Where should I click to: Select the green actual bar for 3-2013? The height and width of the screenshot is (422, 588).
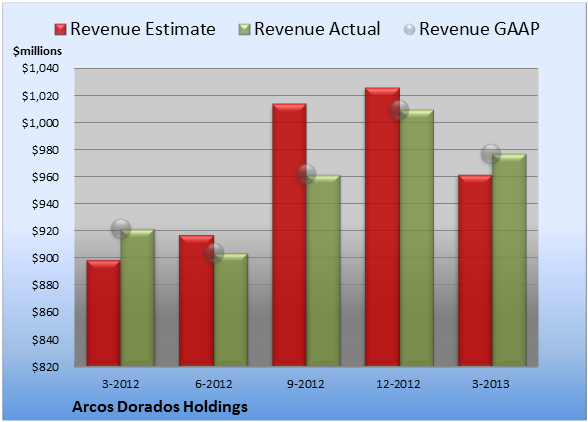(509, 260)
